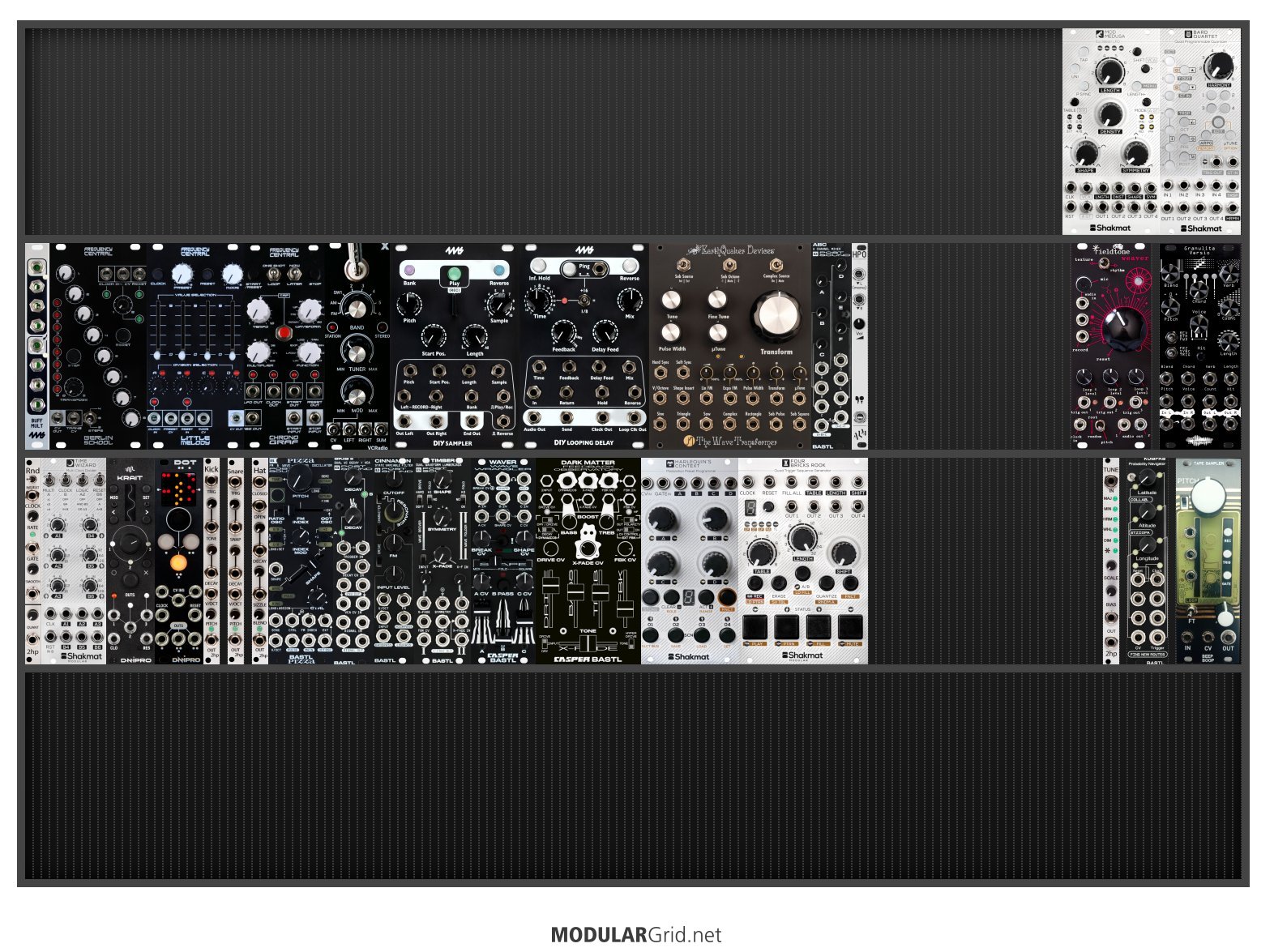Toggle Chrono Graf One Shot/Loop switch
1274x952 pixels.
pyautogui.click(x=274, y=274)
